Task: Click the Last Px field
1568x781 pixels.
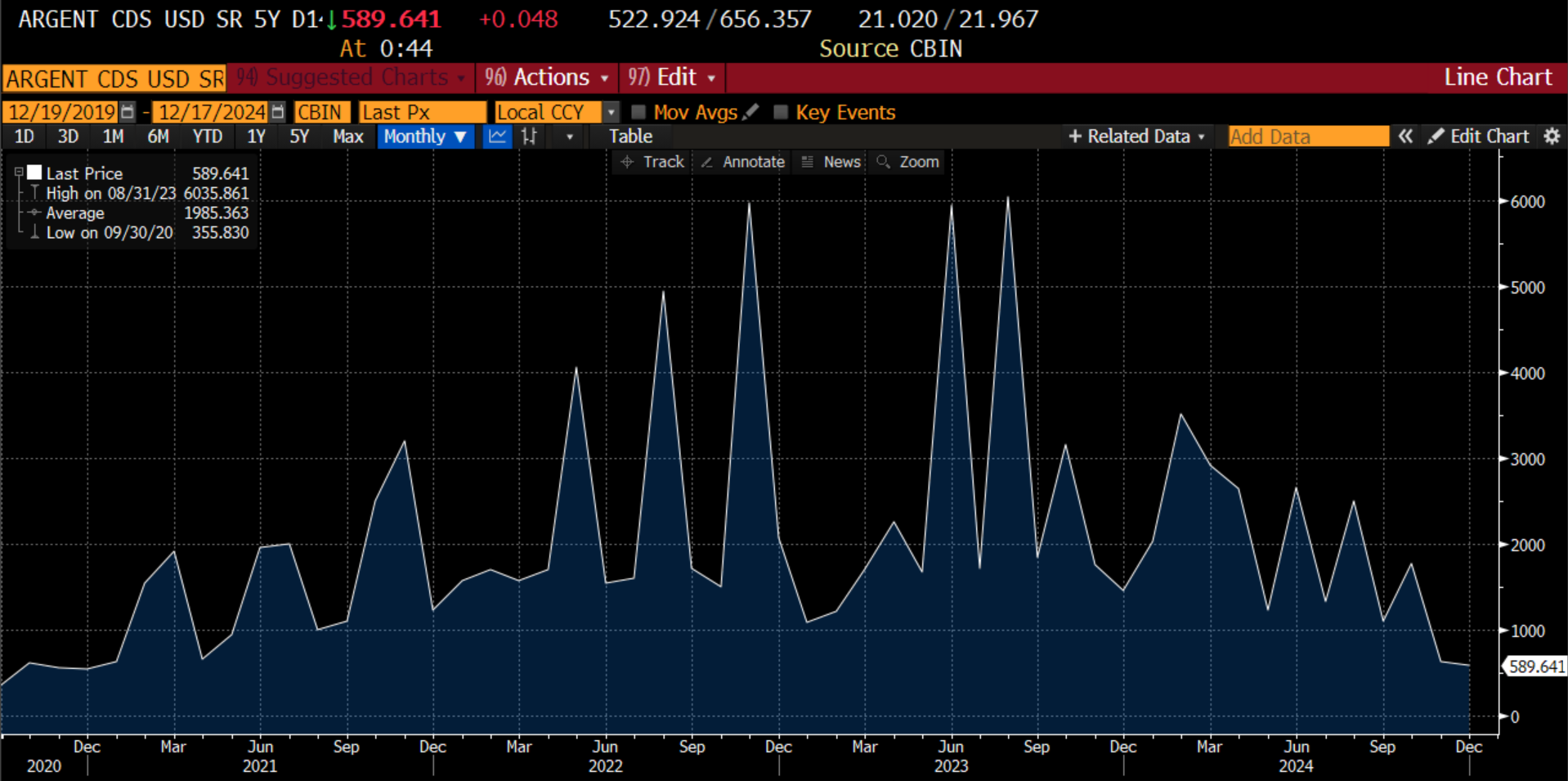Action: 423,112
